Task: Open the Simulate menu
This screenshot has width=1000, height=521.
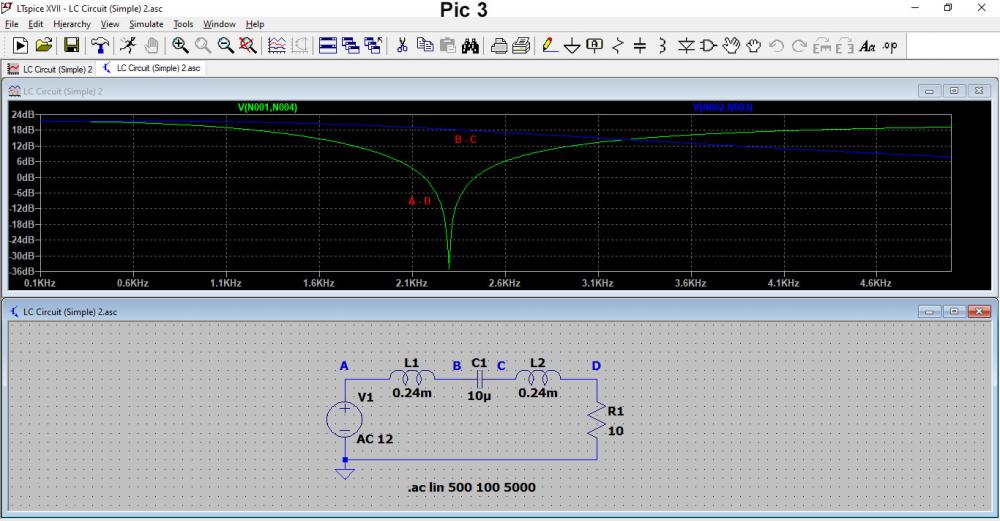Action: click(x=146, y=24)
